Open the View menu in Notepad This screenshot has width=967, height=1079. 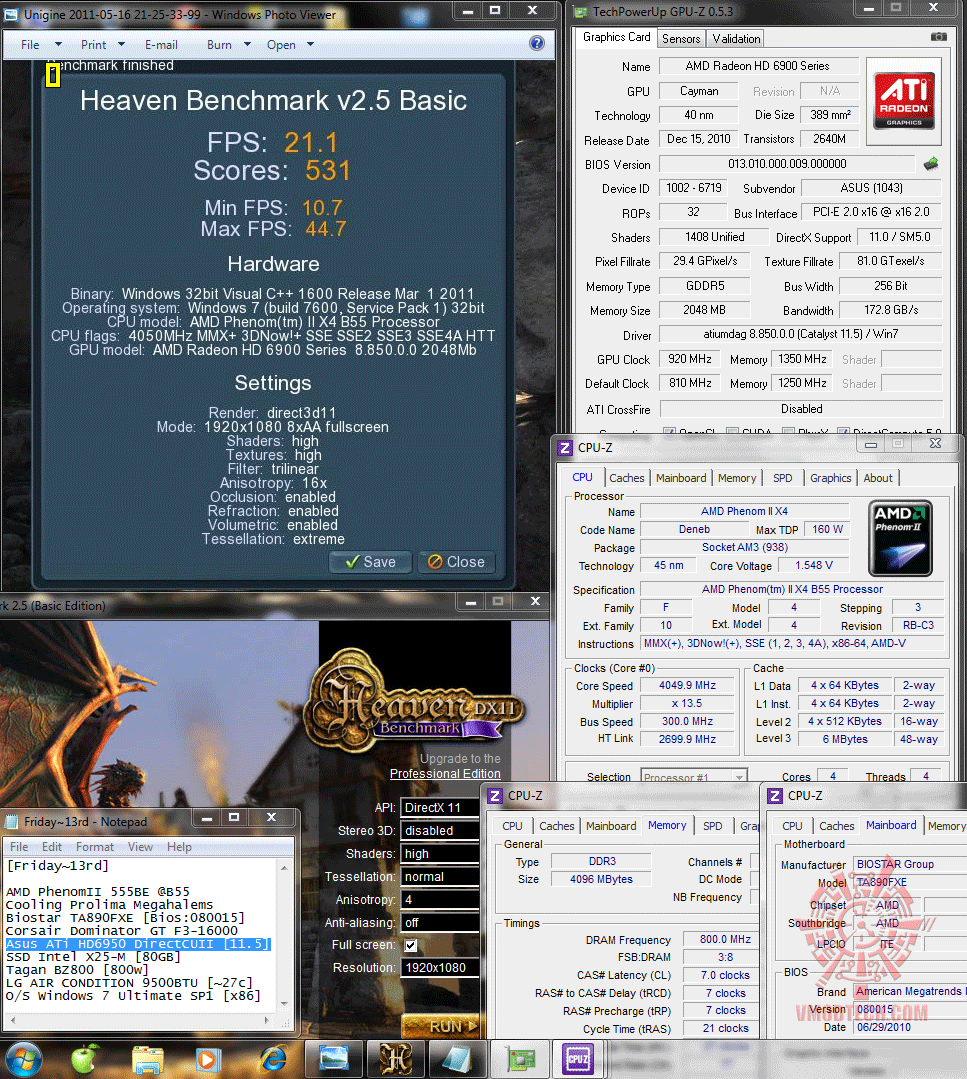click(x=140, y=846)
